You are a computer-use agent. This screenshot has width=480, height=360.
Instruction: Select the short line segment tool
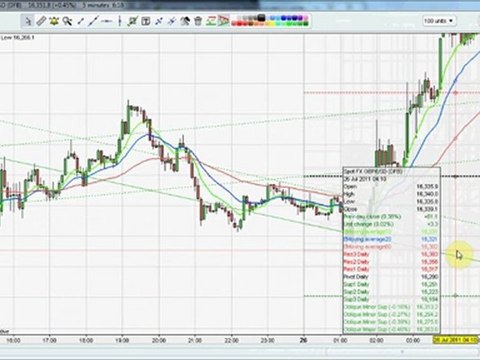(80, 21)
